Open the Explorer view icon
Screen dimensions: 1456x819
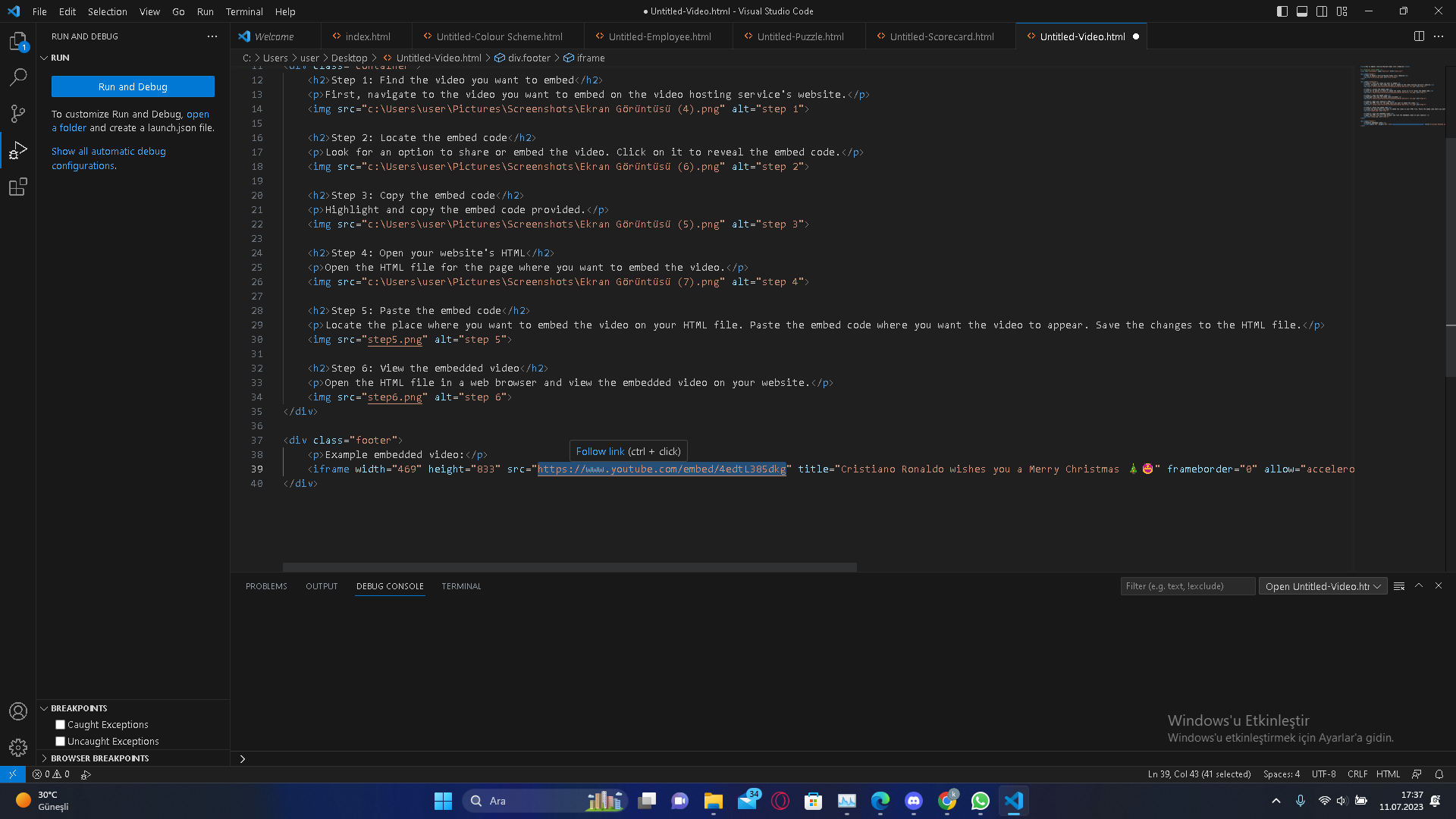point(18,41)
